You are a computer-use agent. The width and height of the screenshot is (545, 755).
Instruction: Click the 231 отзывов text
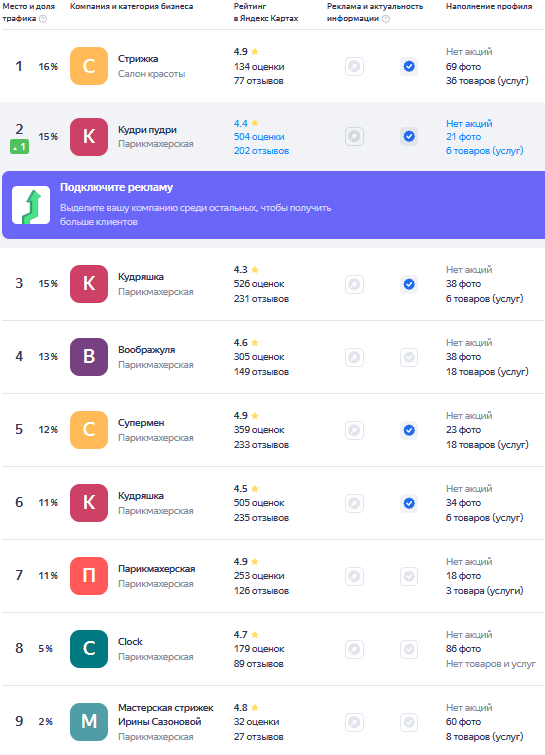261,299
